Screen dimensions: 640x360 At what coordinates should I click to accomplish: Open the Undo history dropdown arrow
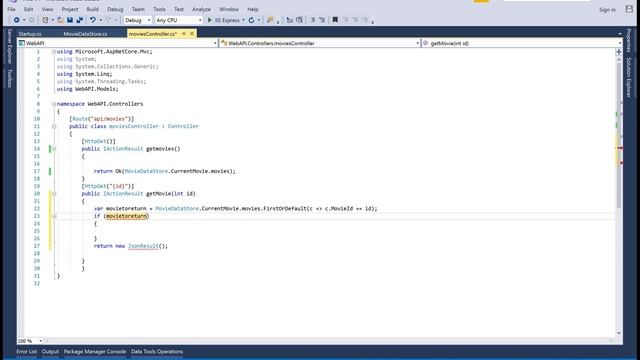pyautogui.click(x=100, y=20)
